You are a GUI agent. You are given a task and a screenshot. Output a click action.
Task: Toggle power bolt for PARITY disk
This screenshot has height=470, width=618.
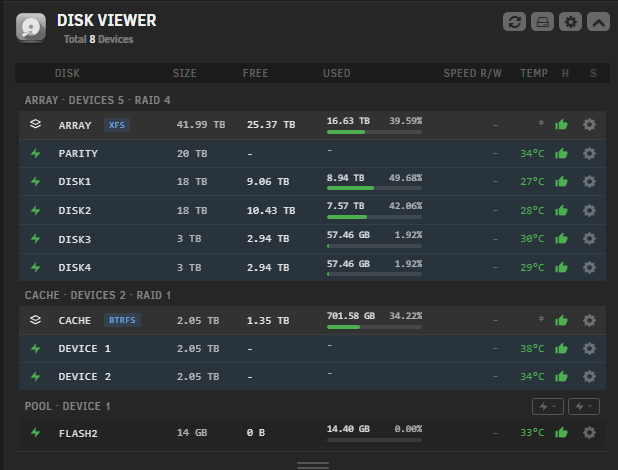click(x=35, y=153)
